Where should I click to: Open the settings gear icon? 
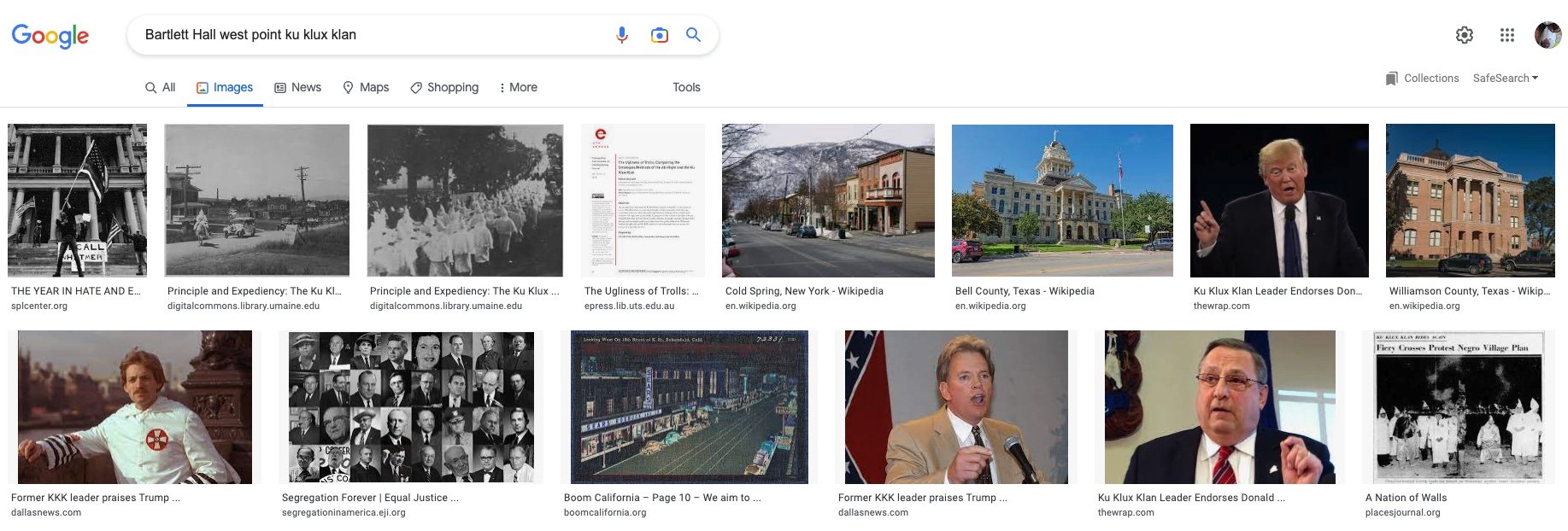click(x=1465, y=35)
